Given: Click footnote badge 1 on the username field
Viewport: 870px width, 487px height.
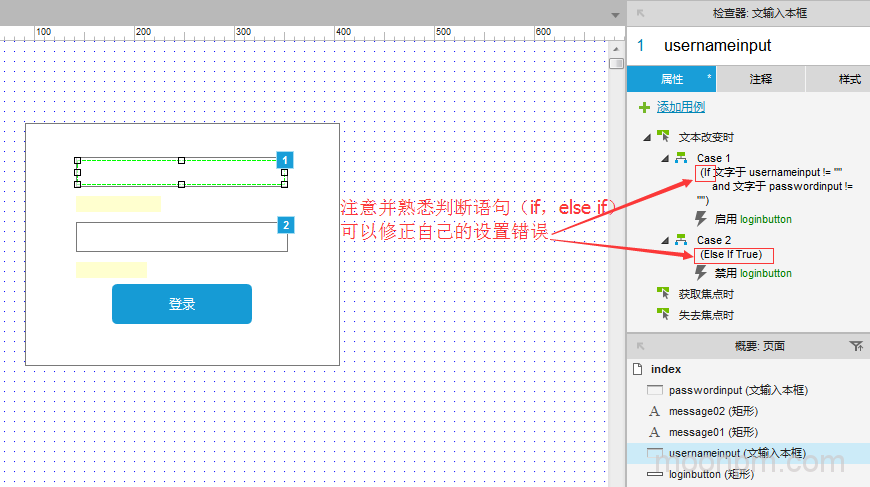Looking at the screenshot, I should (x=285, y=160).
